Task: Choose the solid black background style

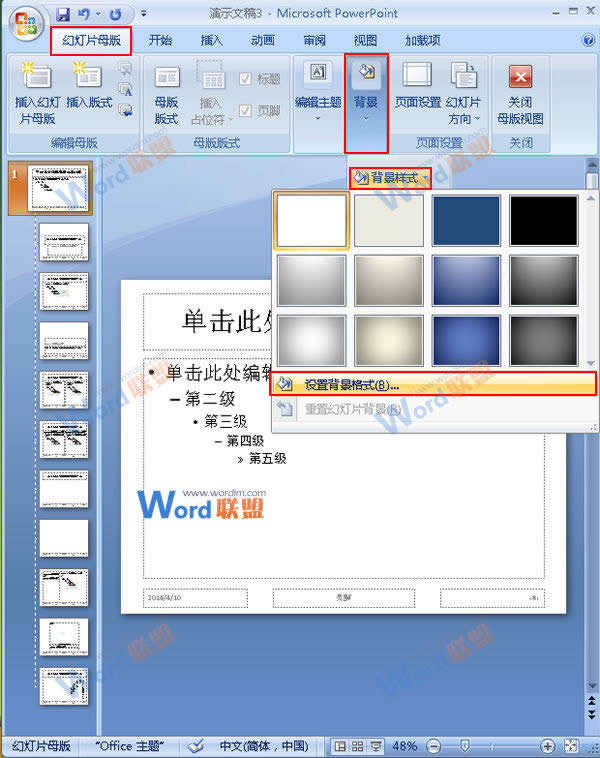Action: (x=543, y=220)
